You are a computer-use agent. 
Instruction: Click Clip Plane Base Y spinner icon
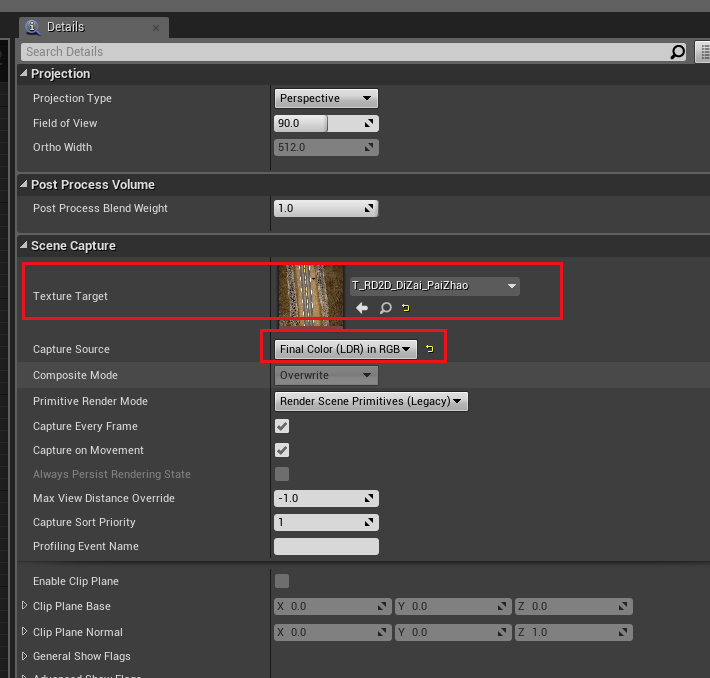[x=502, y=606]
